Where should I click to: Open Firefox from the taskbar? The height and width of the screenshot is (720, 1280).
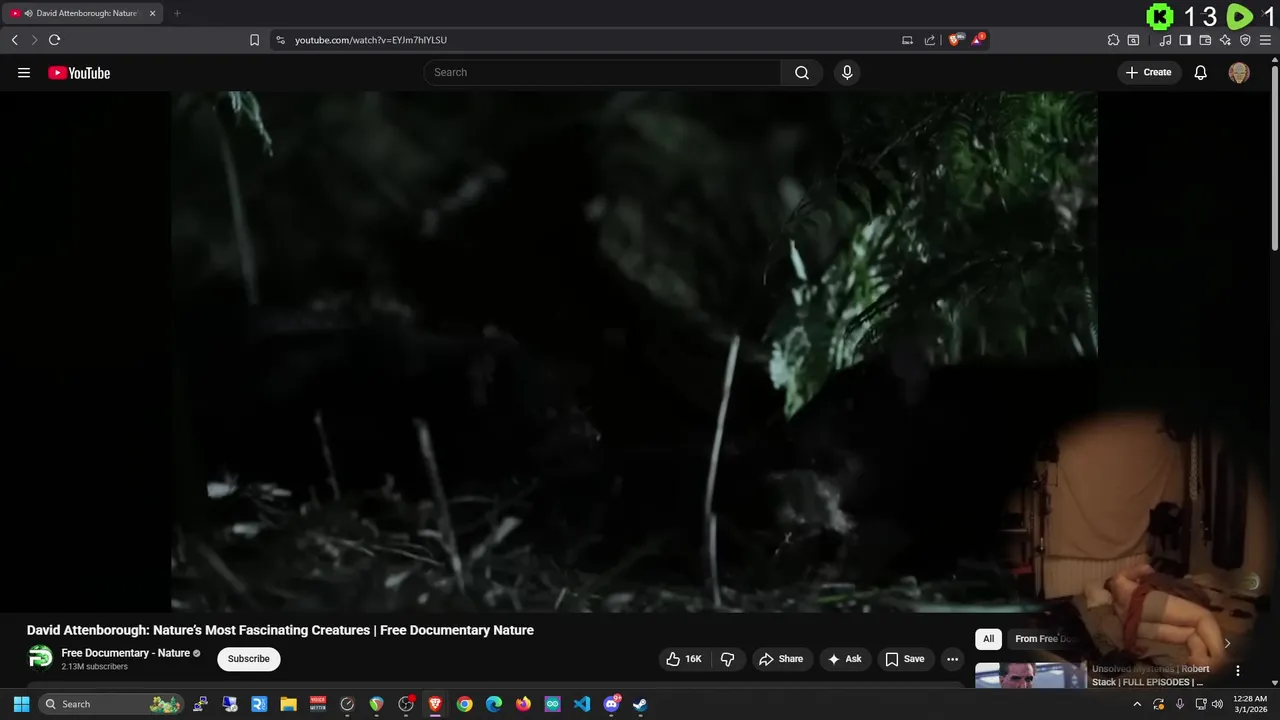523,704
